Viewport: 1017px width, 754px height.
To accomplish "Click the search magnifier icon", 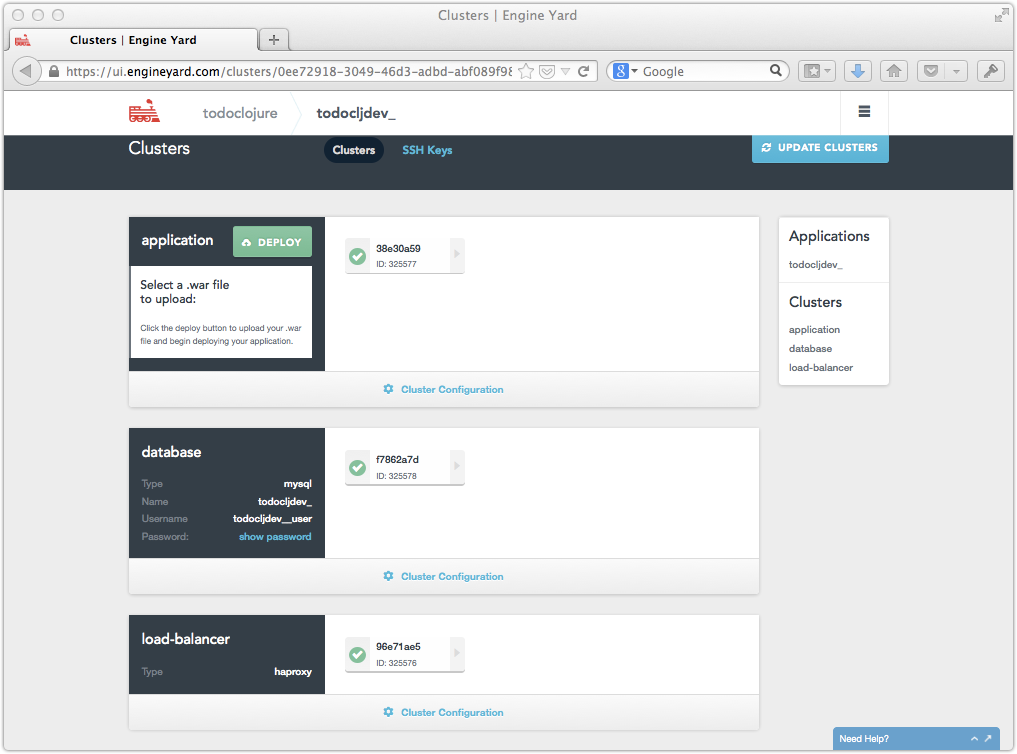I will (x=776, y=70).
